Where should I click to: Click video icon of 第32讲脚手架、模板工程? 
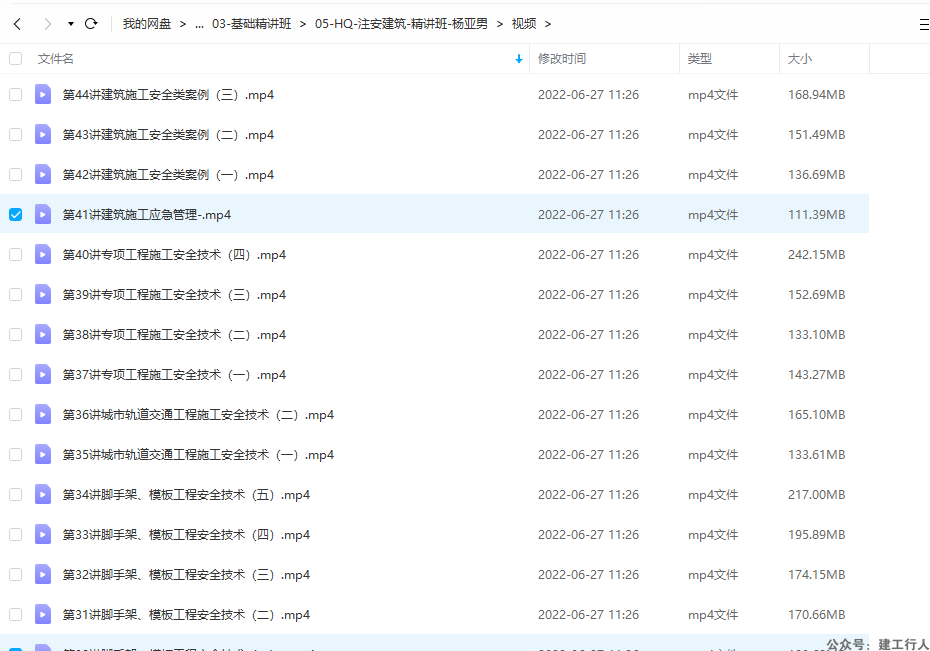(43, 575)
